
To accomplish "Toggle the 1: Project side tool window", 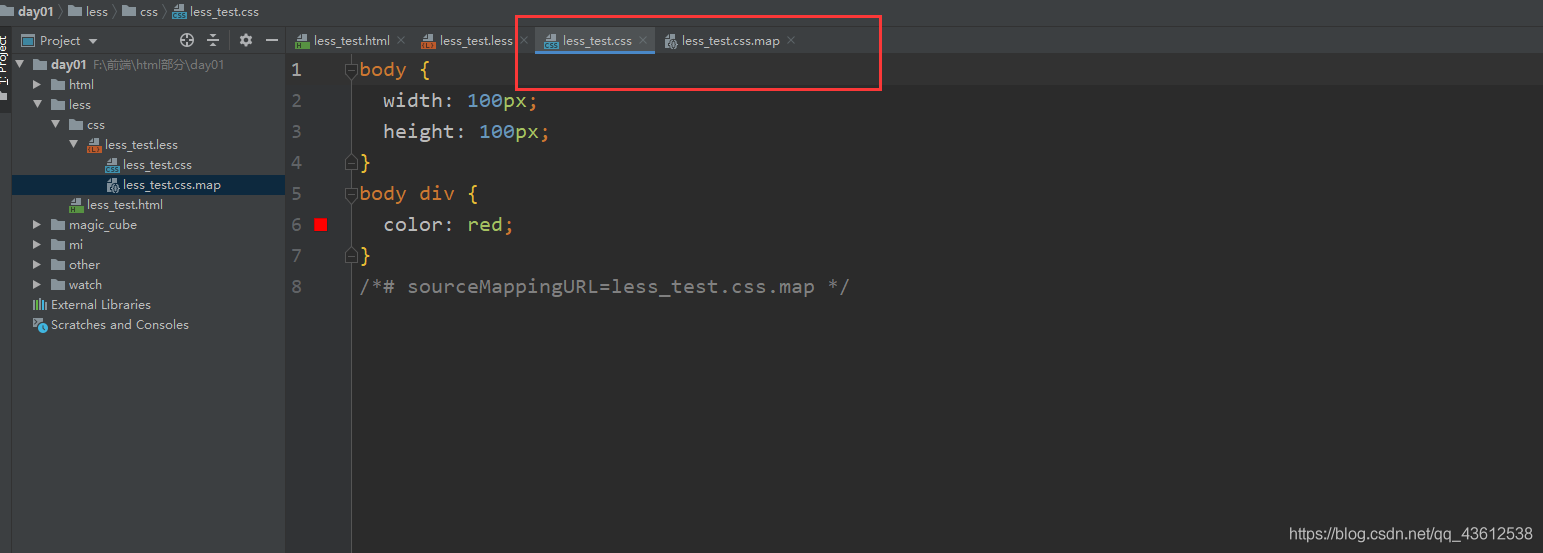I will 4,65.
